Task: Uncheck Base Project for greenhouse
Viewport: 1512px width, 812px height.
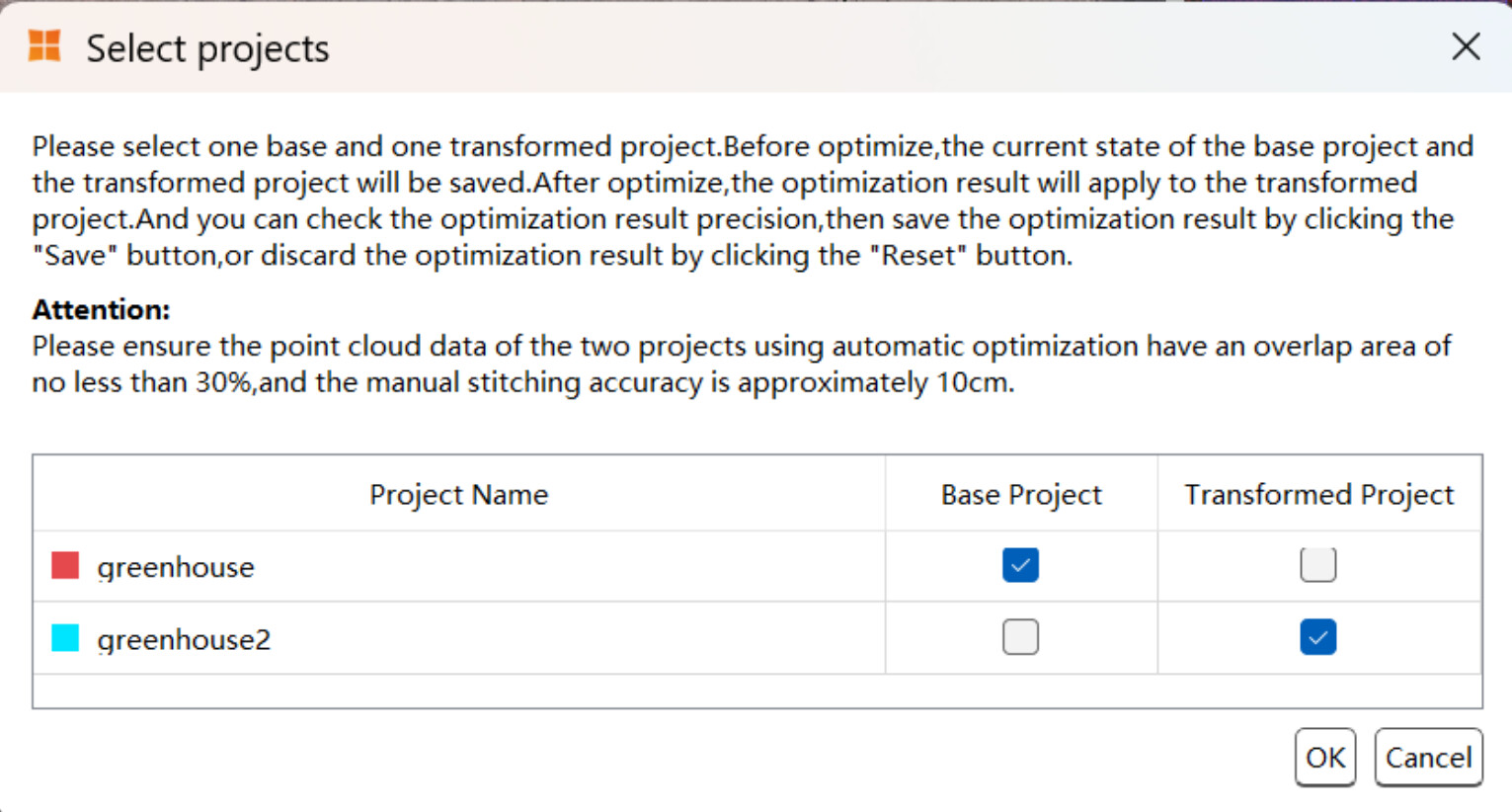Action: (x=1020, y=565)
